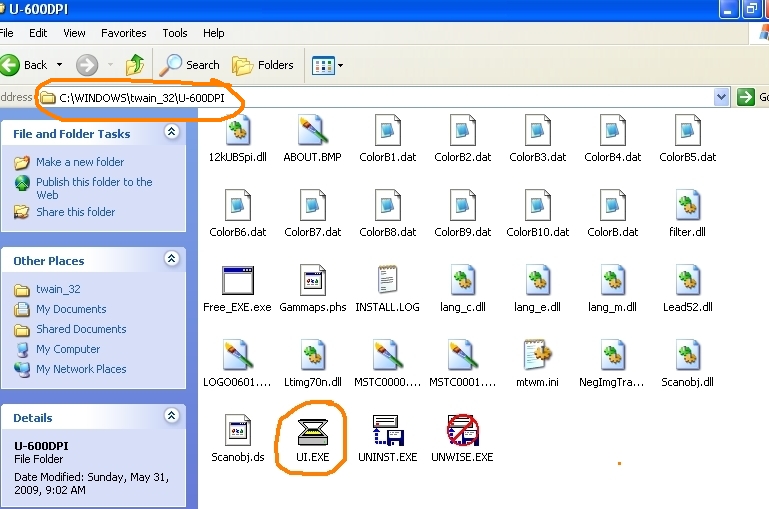This screenshot has width=769, height=509.
Task: Click Publish this folder to the Web
Action: (94, 188)
